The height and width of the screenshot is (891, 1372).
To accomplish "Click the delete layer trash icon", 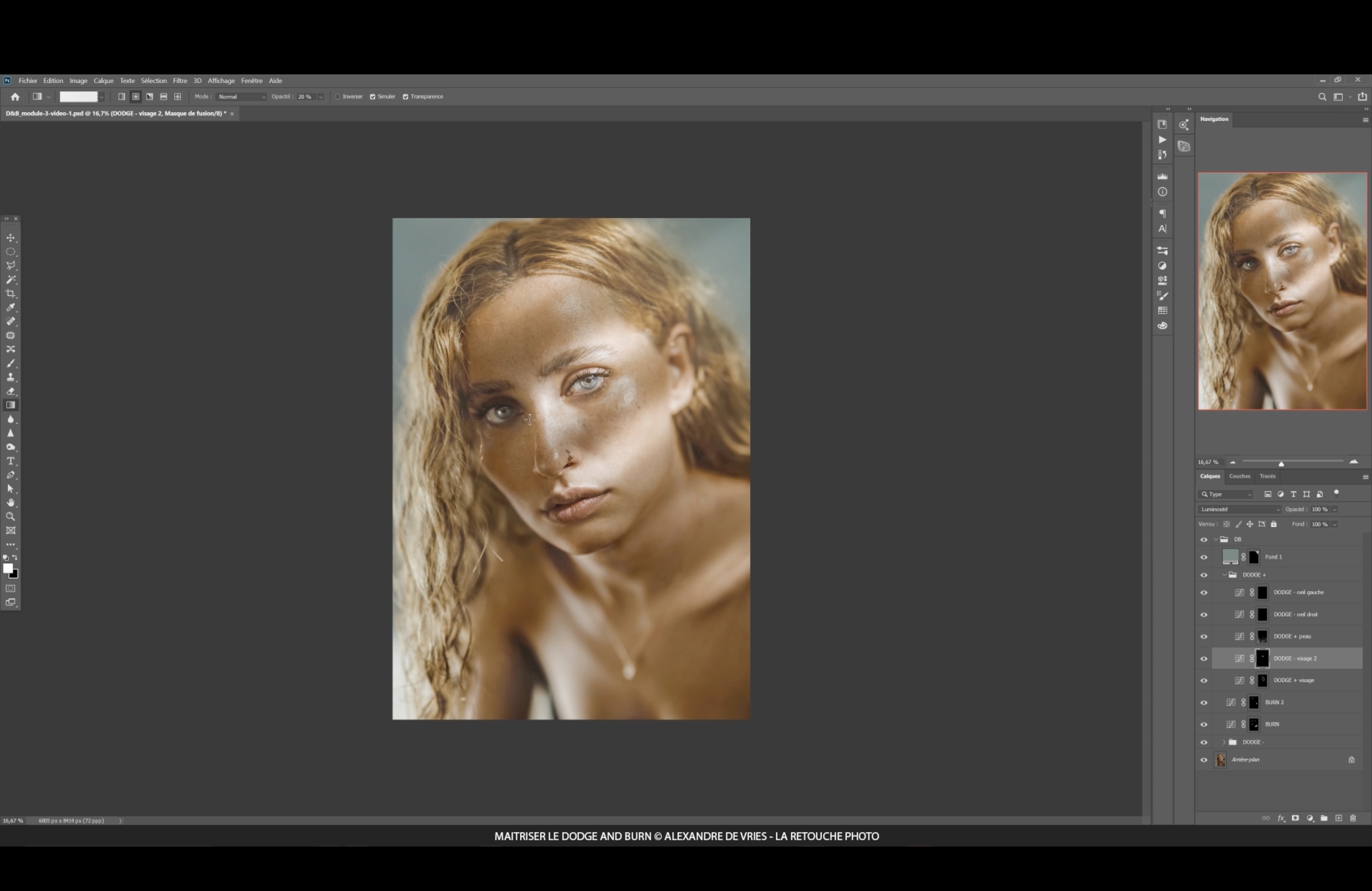I will click(x=1353, y=818).
